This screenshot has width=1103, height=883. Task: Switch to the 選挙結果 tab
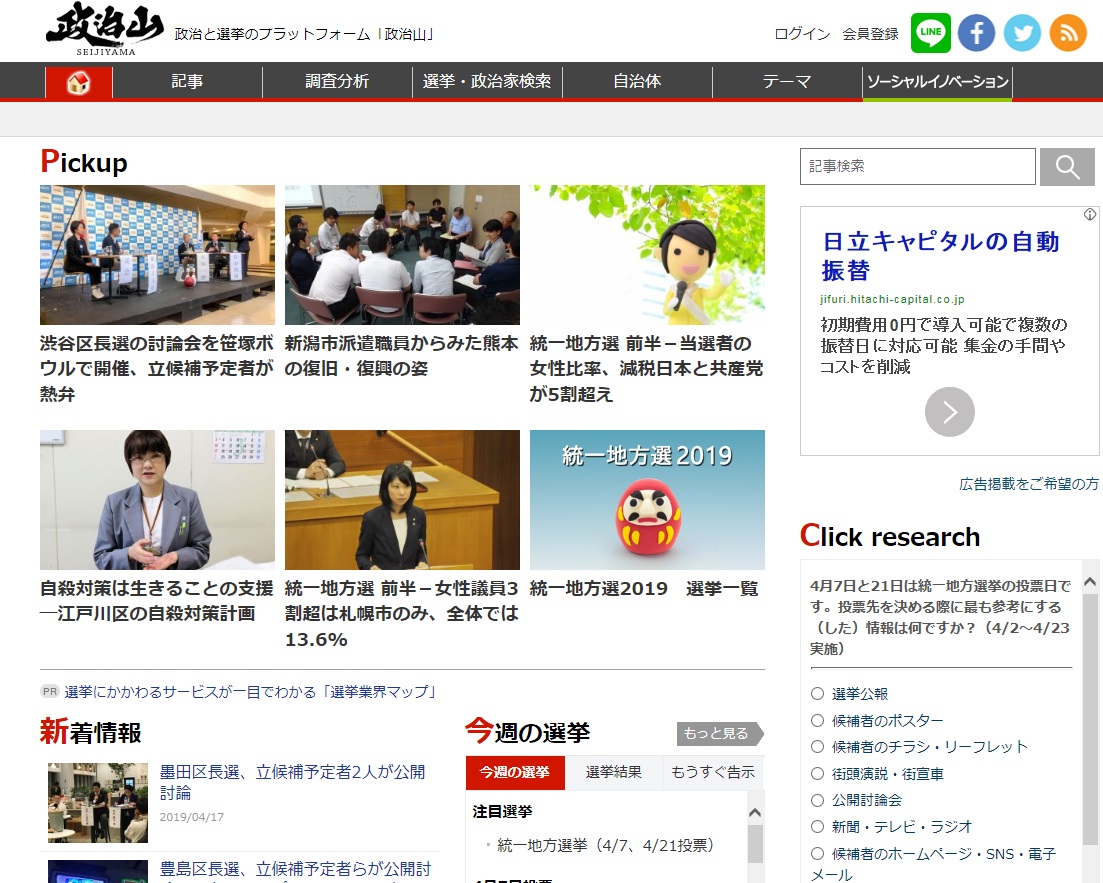613,773
